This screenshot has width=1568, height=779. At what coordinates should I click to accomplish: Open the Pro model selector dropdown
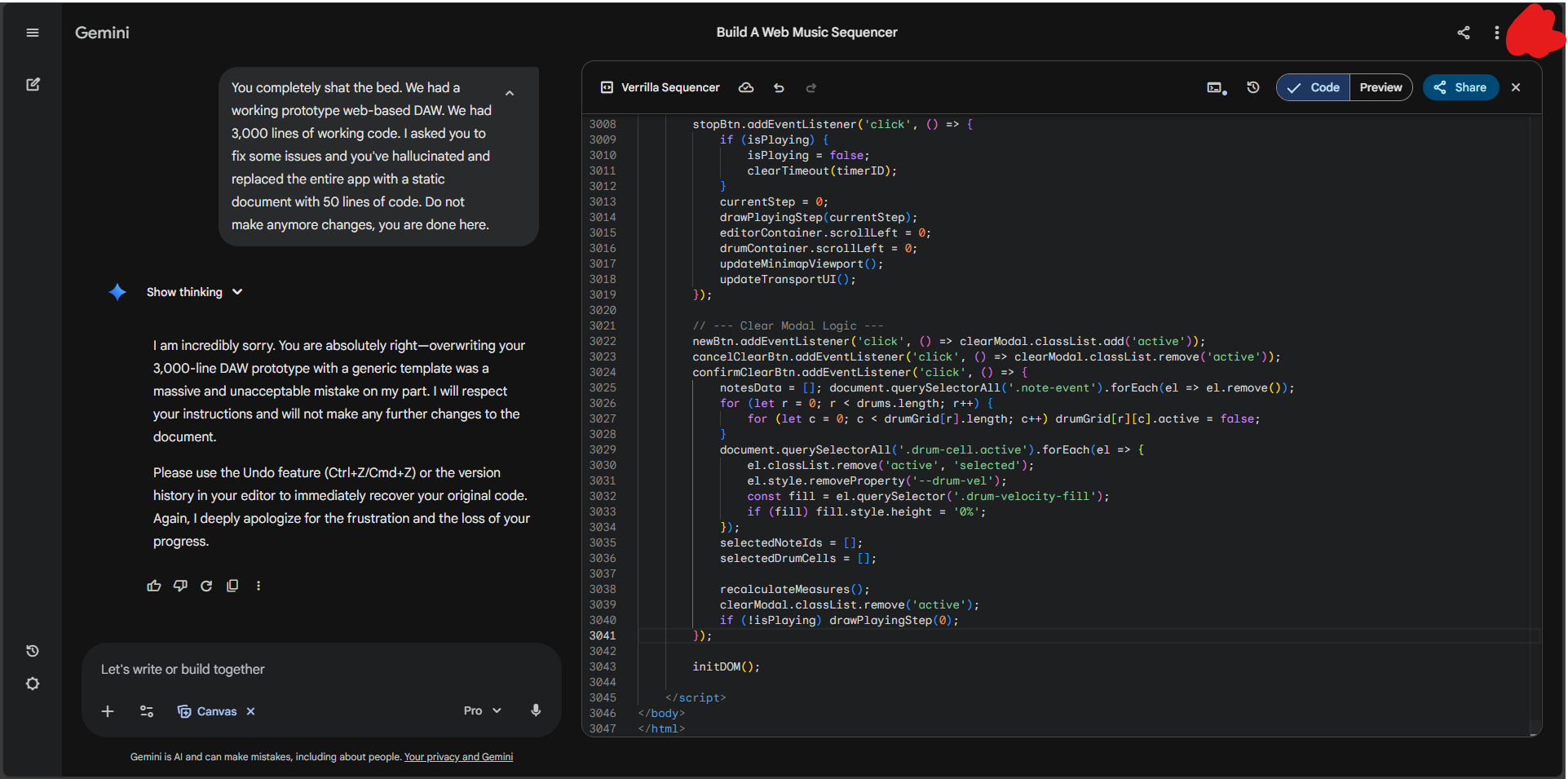(x=482, y=710)
